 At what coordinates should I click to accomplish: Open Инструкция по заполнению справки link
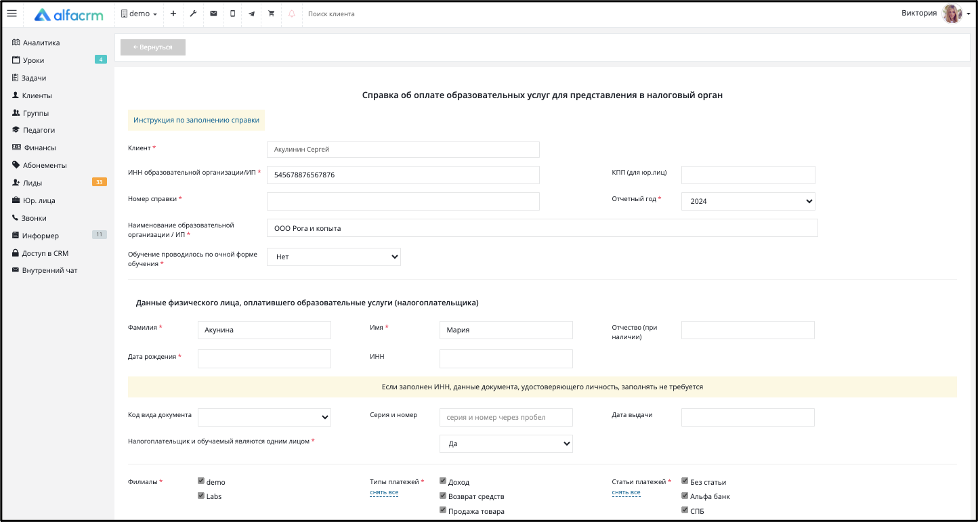196,121
